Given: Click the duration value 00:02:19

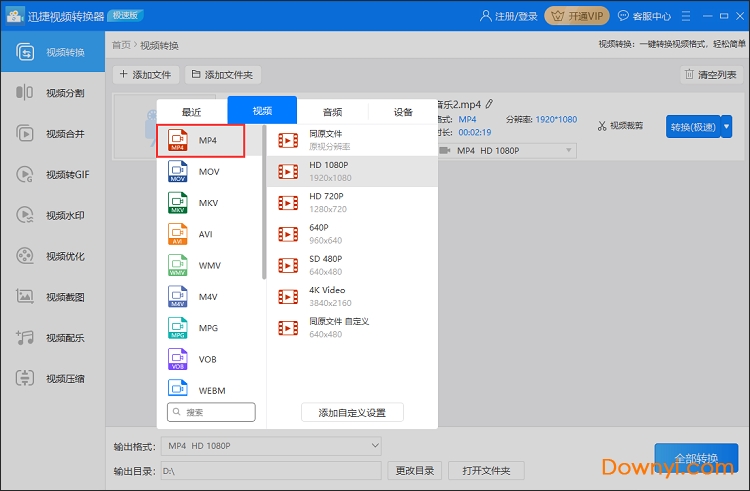Looking at the screenshot, I should click(474, 132).
